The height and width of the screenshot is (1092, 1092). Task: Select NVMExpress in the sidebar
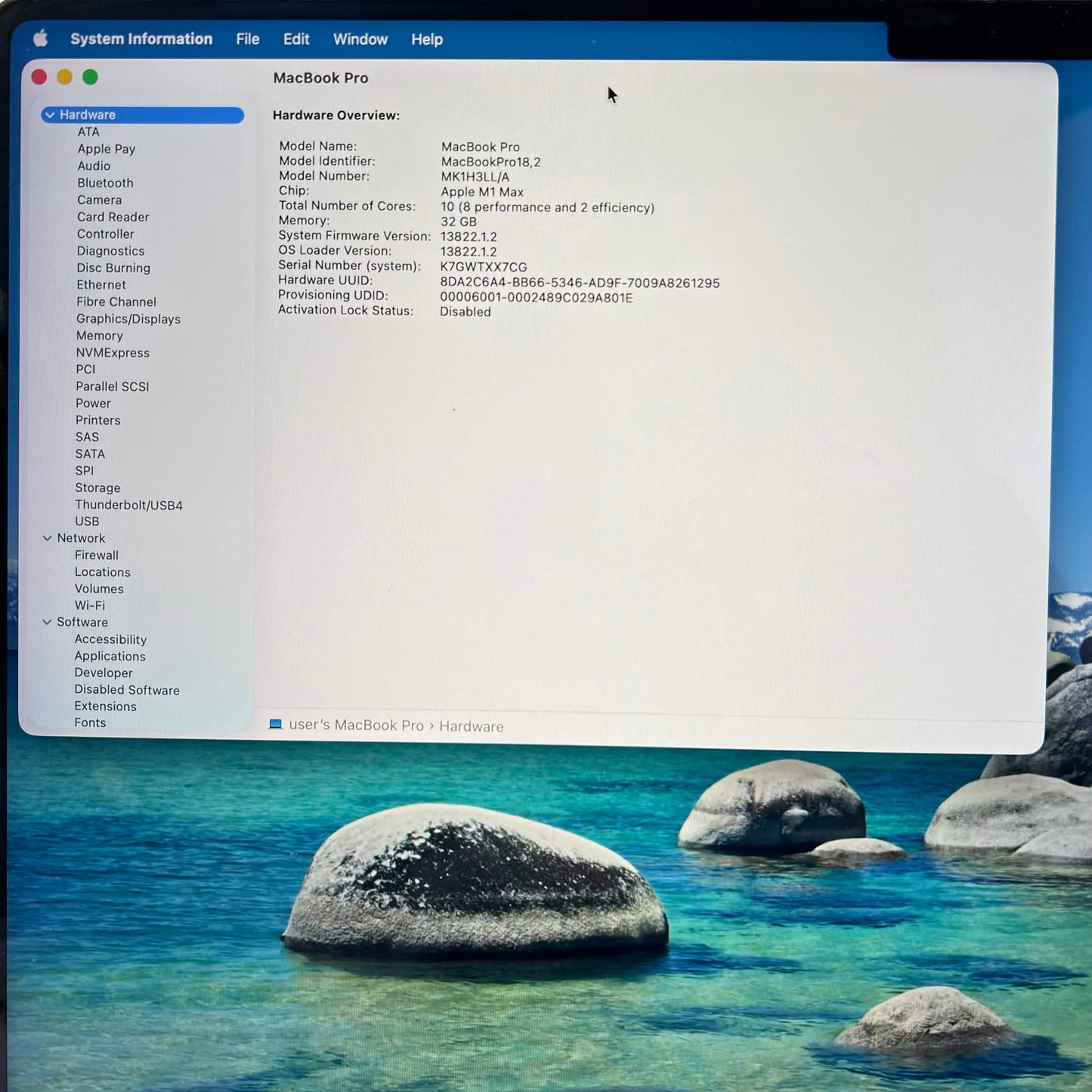coord(113,353)
